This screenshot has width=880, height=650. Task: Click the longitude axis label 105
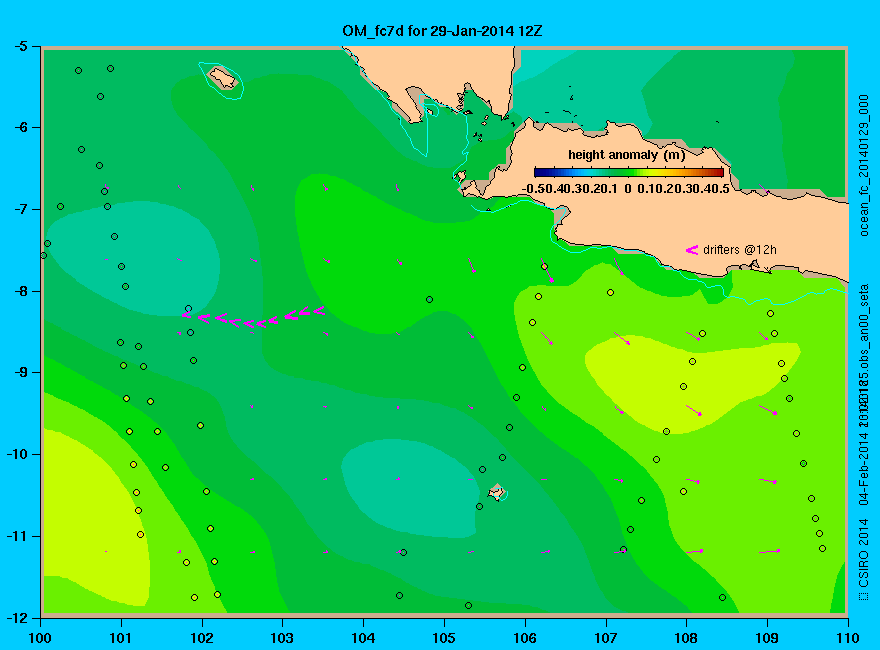[444, 638]
